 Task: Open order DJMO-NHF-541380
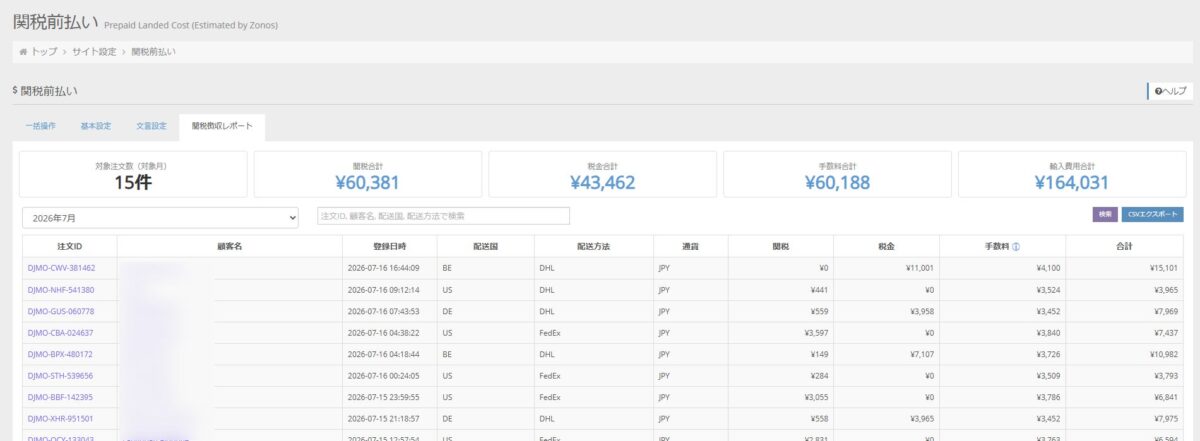pos(61,290)
